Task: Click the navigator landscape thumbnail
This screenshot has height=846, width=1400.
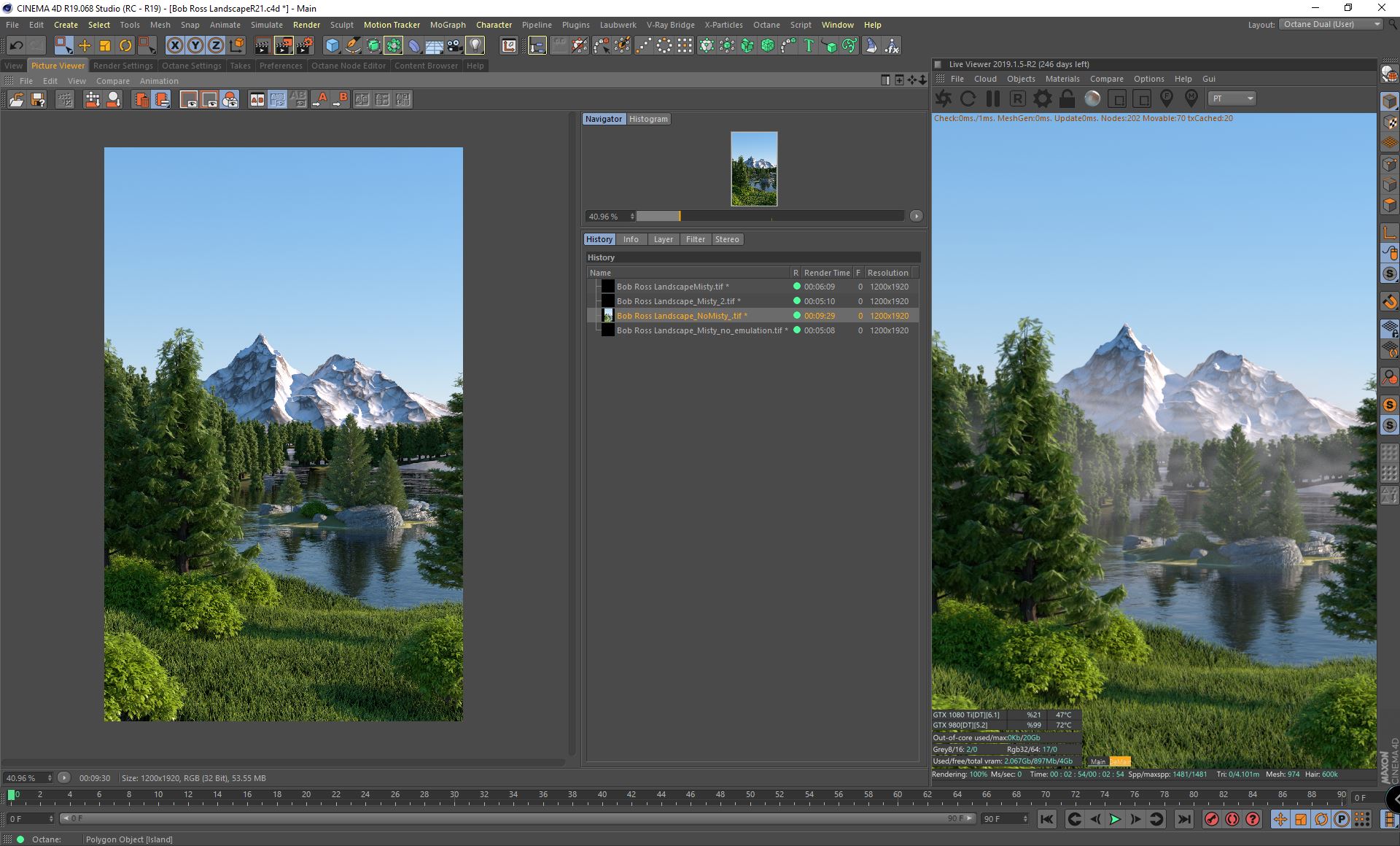Action: [754, 168]
